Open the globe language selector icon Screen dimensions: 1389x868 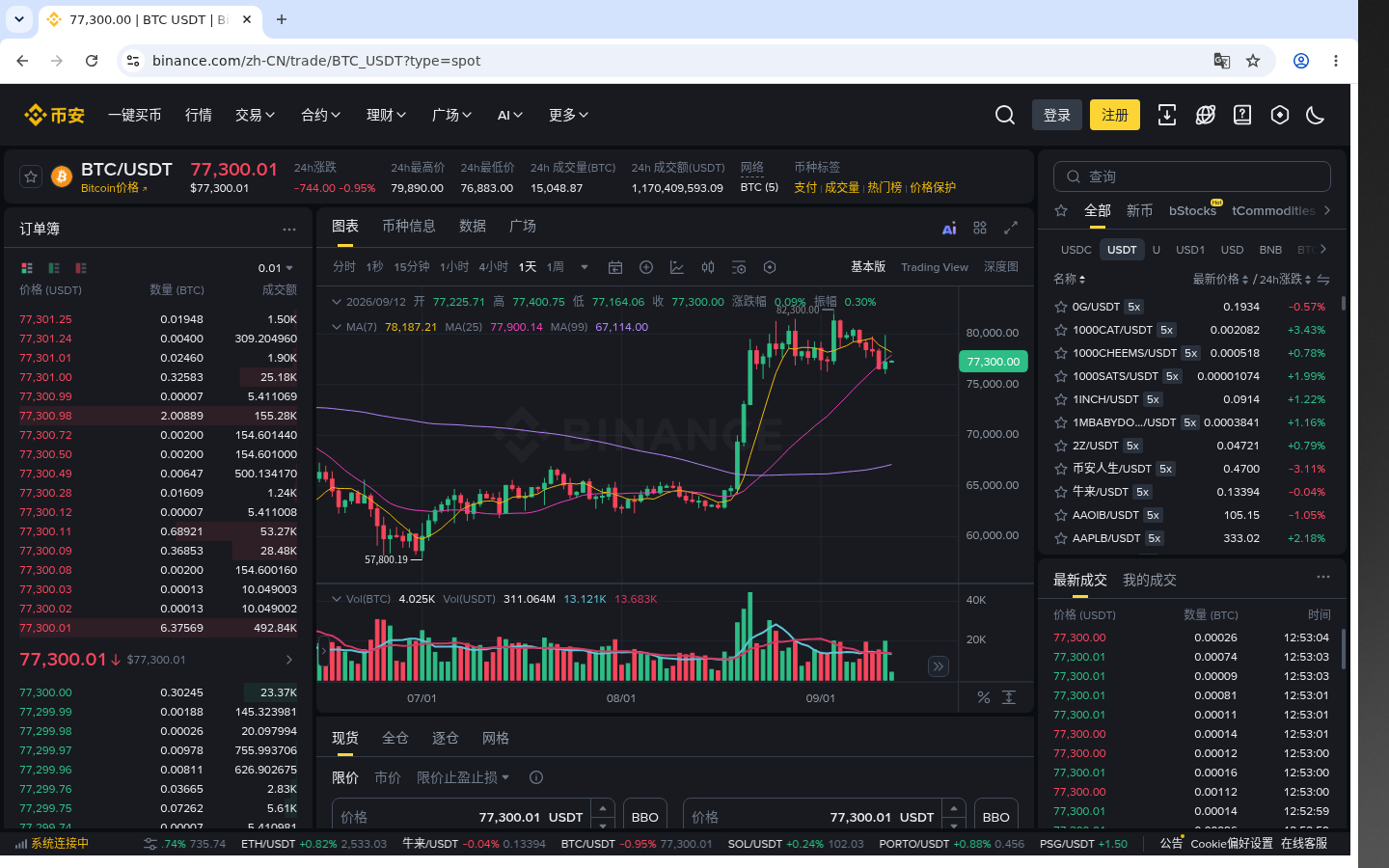tap(1205, 115)
